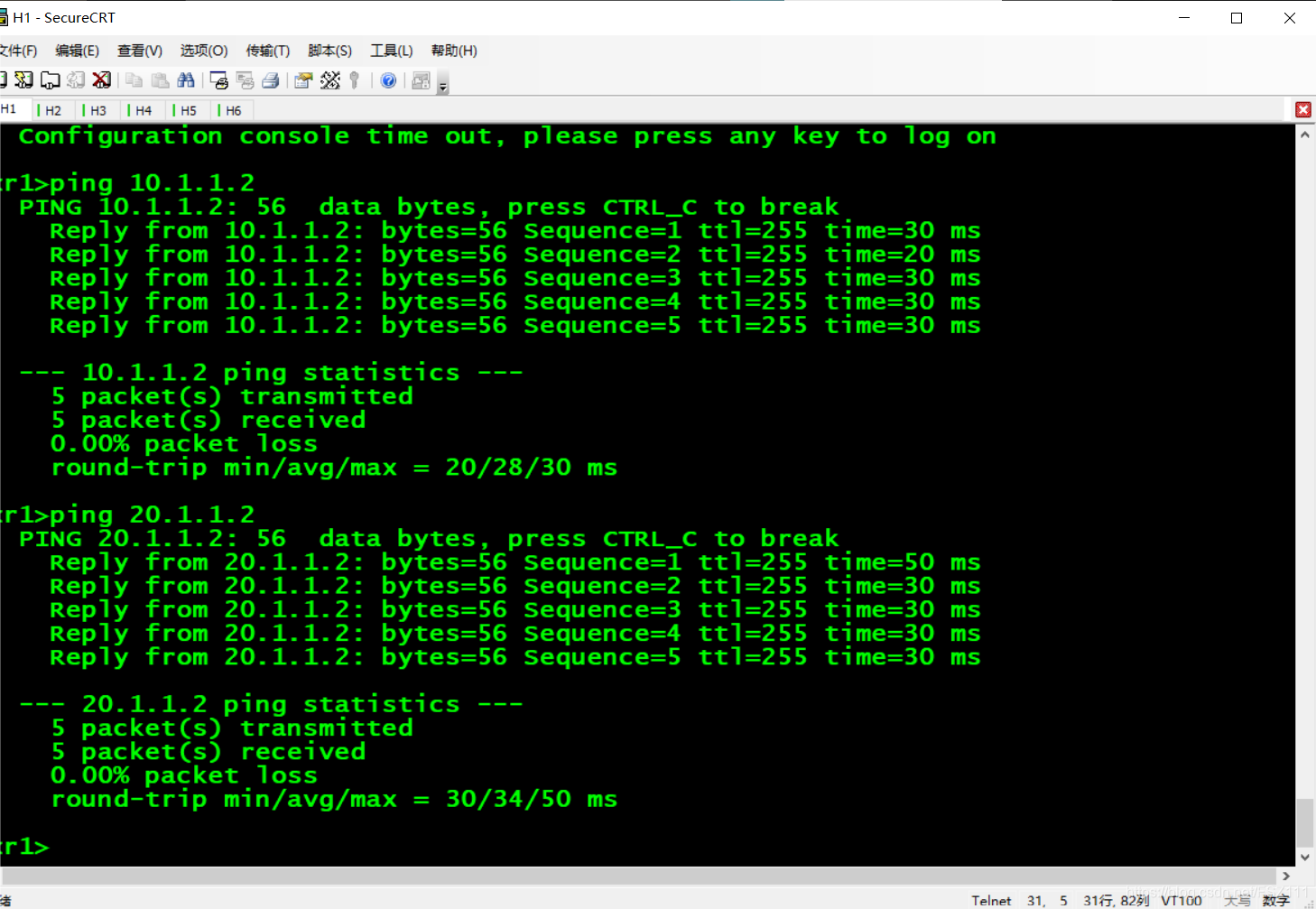Click the '20.1.1.2 ping statistics' line
Viewport: 1316px width, 909px height.
(x=271, y=704)
